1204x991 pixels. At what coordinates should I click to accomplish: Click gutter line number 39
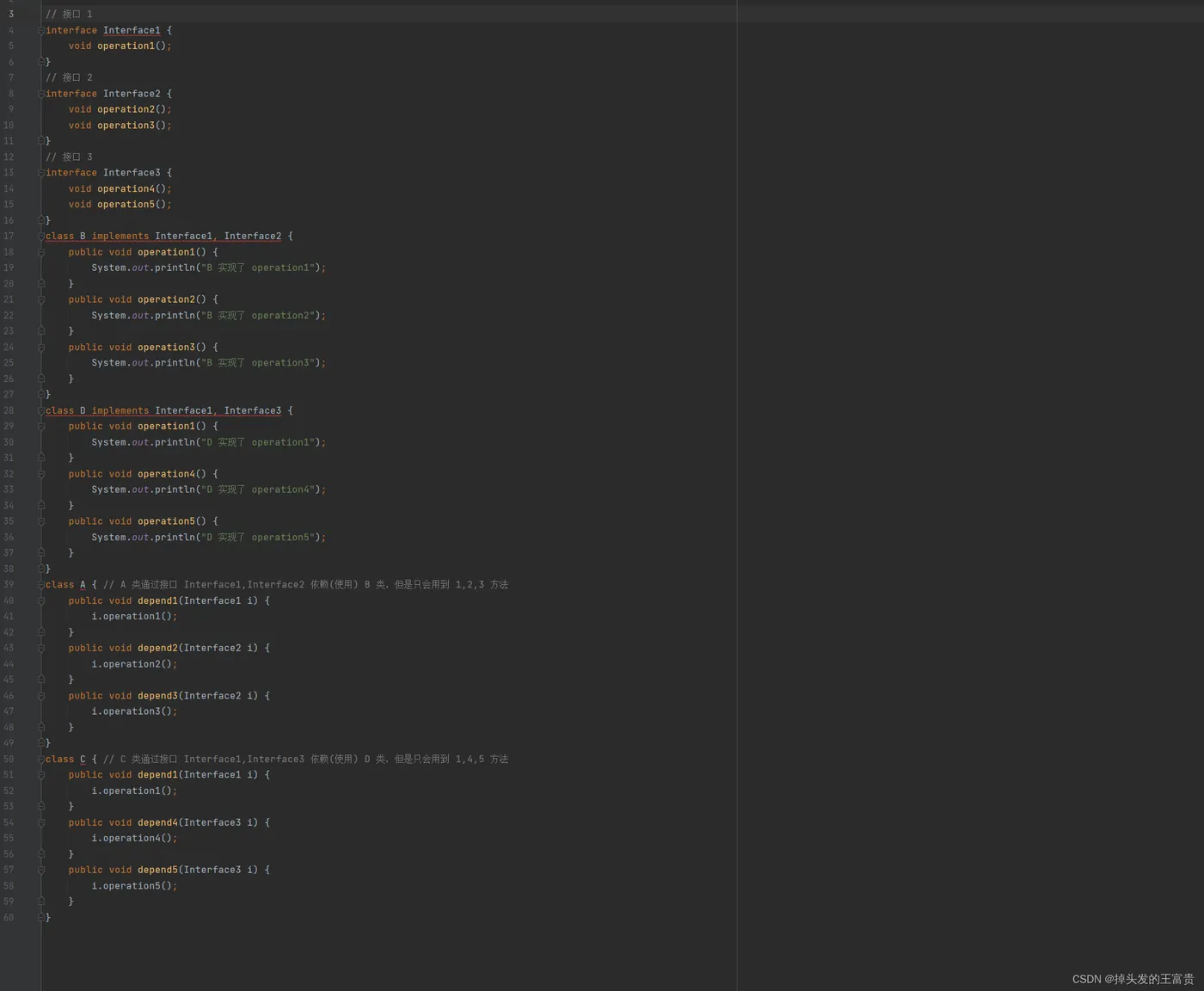tap(9, 585)
